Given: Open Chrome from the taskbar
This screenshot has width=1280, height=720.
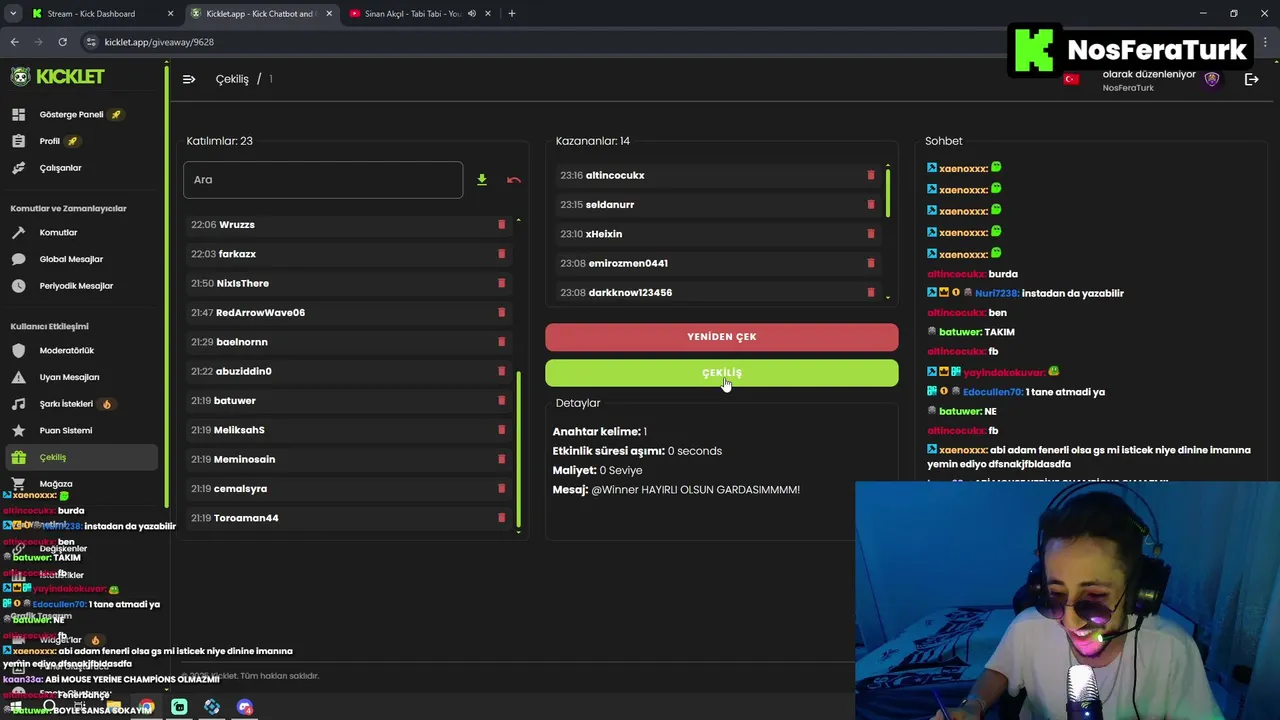Looking at the screenshot, I should (147, 707).
